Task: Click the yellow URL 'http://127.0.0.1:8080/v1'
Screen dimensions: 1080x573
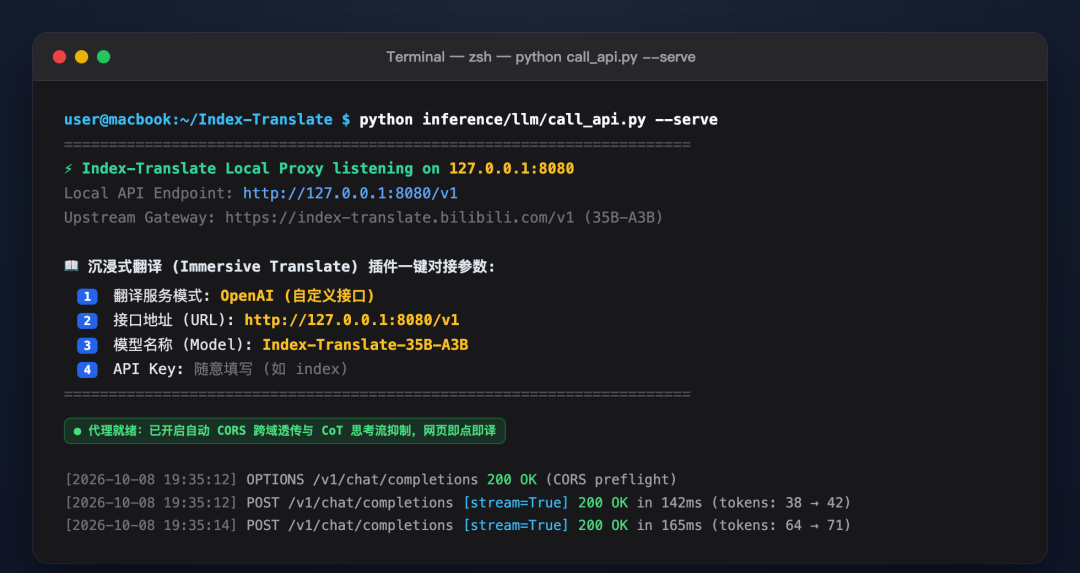Action: pyautogui.click(x=351, y=320)
